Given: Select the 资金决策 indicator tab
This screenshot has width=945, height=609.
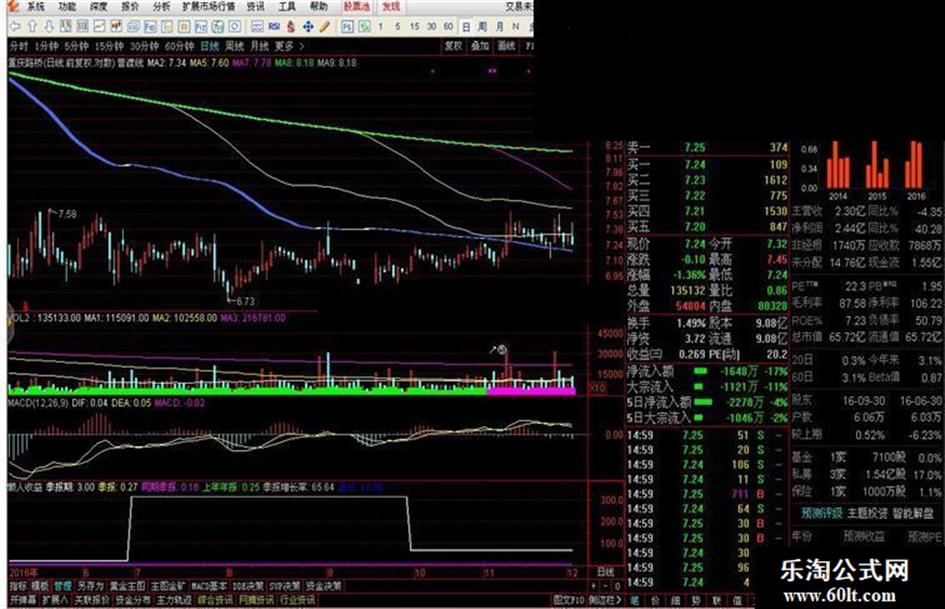Looking at the screenshot, I should click(x=324, y=585).
